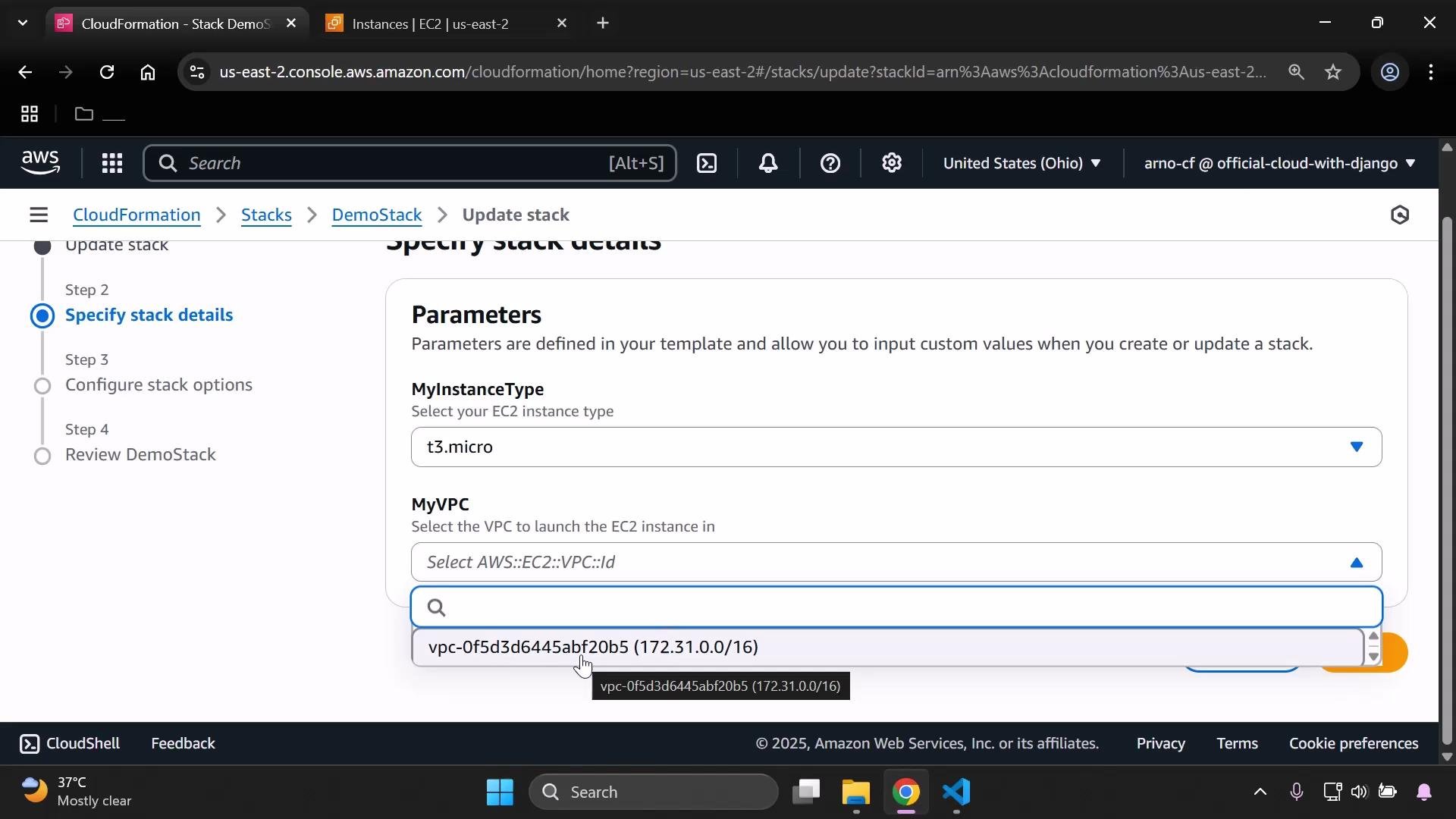Open Cookie preferences
The width and height of the screenshot is (1456, 819).
tap(1354, 744)
